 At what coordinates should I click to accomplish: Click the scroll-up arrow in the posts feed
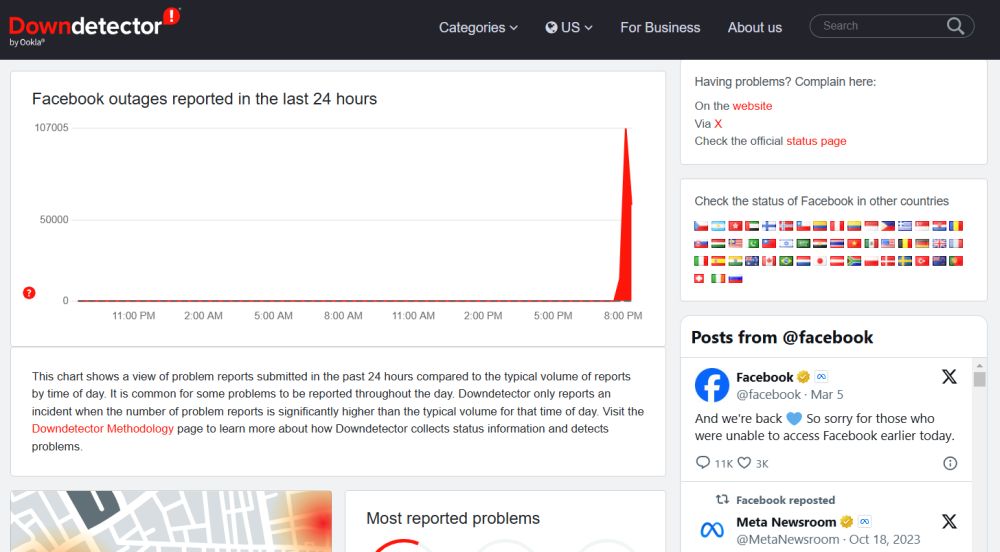click(x=980, y=365)
